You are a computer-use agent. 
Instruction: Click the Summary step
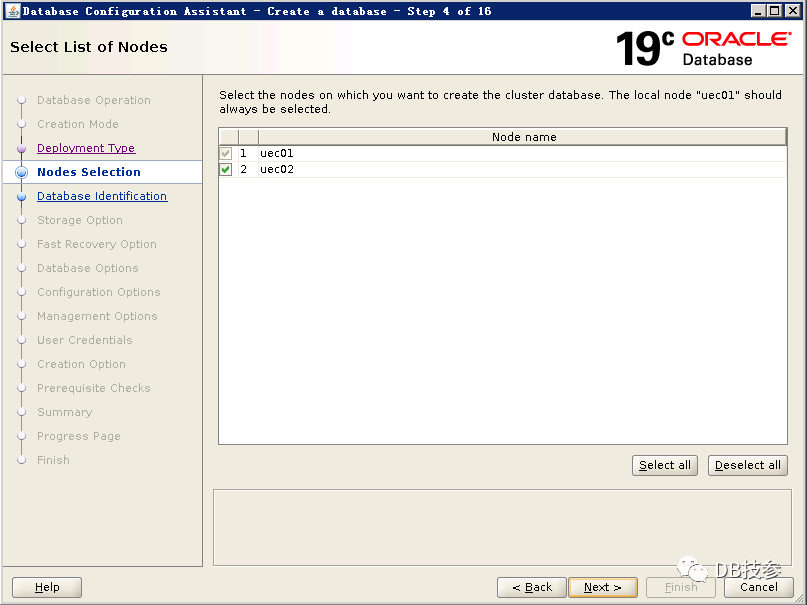[x=65, y=412]
